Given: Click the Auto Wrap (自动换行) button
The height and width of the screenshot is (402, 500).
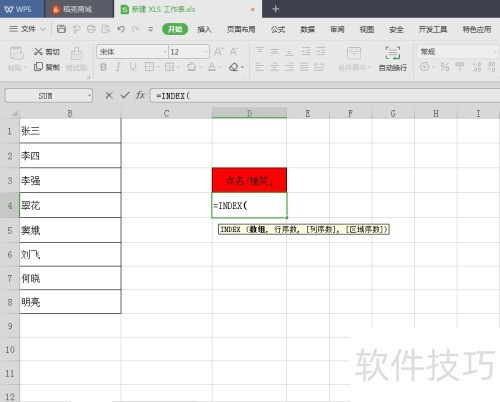Looking at the screenshot, I should [x=393, y=59].
